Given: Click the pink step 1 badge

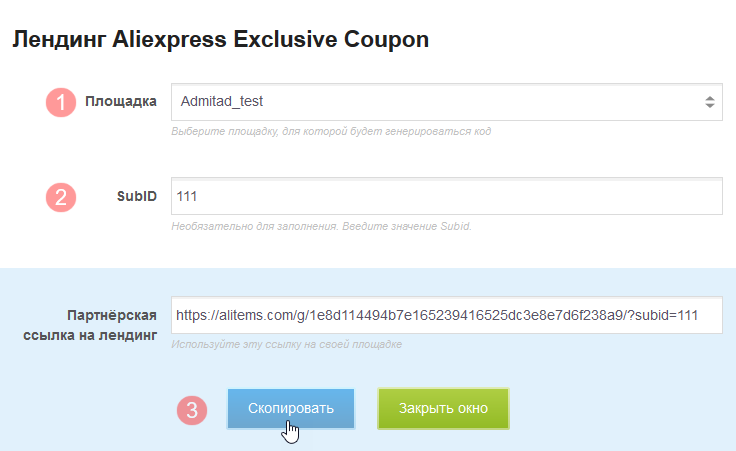Looking at the screenshot, I should (x=61, y=102).
